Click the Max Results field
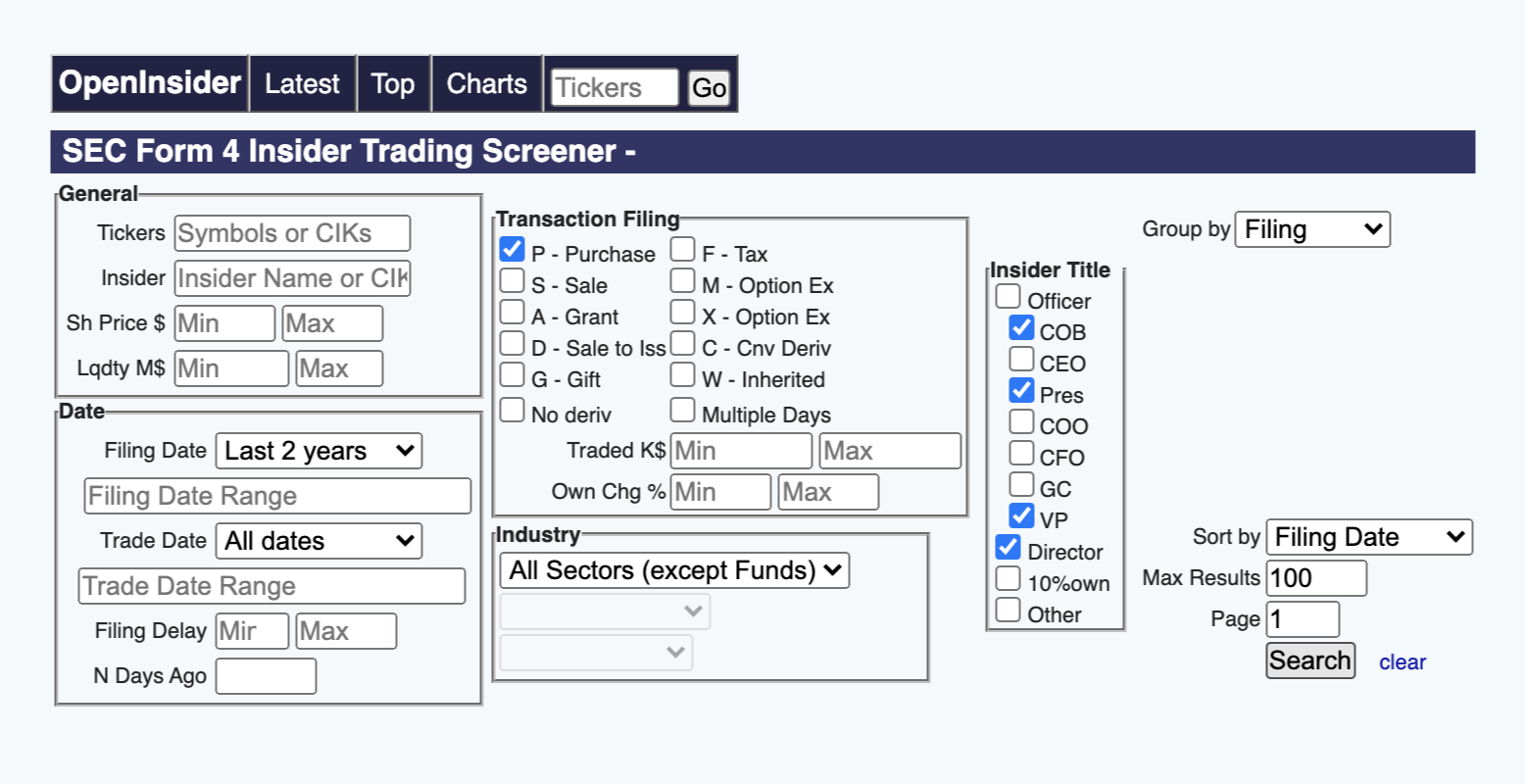The width and height of the screenshot is (1525, 784). click(x=1316, y=578)
